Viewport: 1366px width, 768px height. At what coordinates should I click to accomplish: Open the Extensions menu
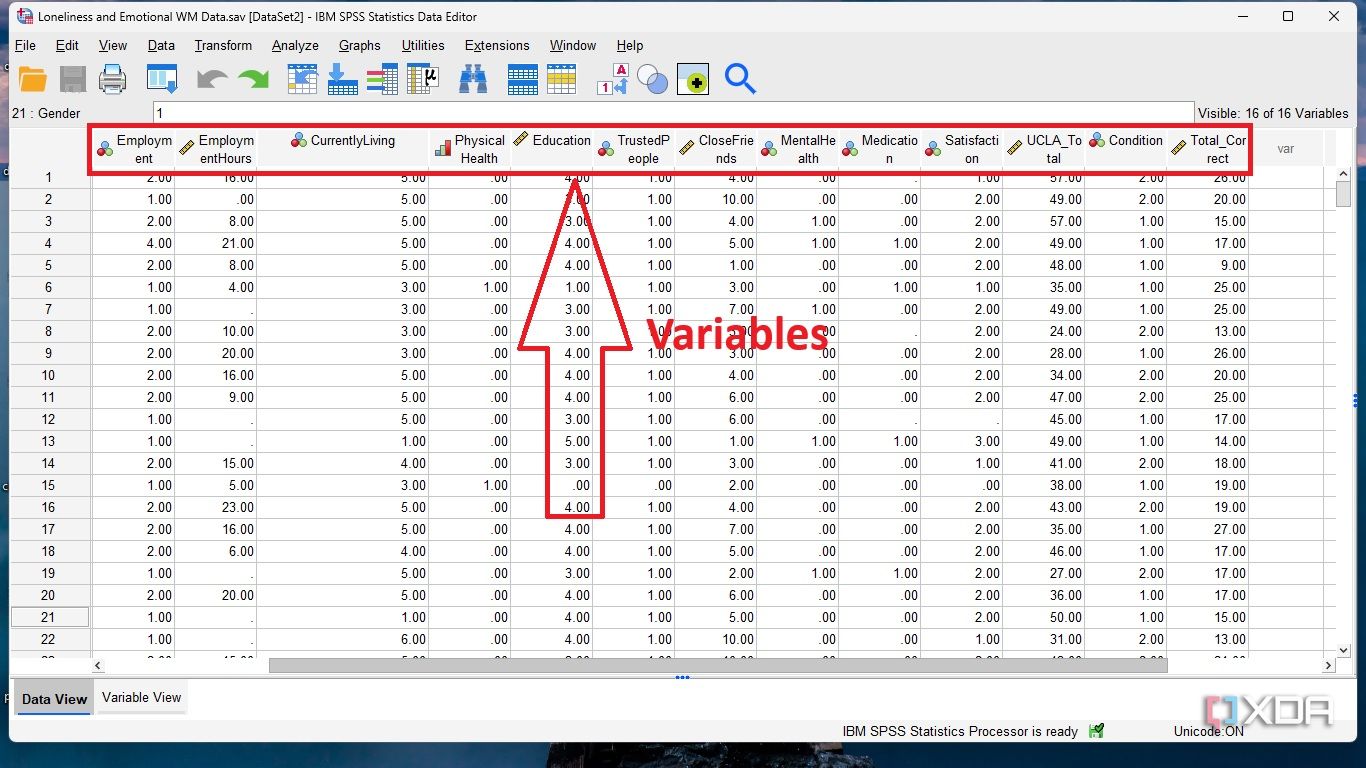click(x=497, y=45)
